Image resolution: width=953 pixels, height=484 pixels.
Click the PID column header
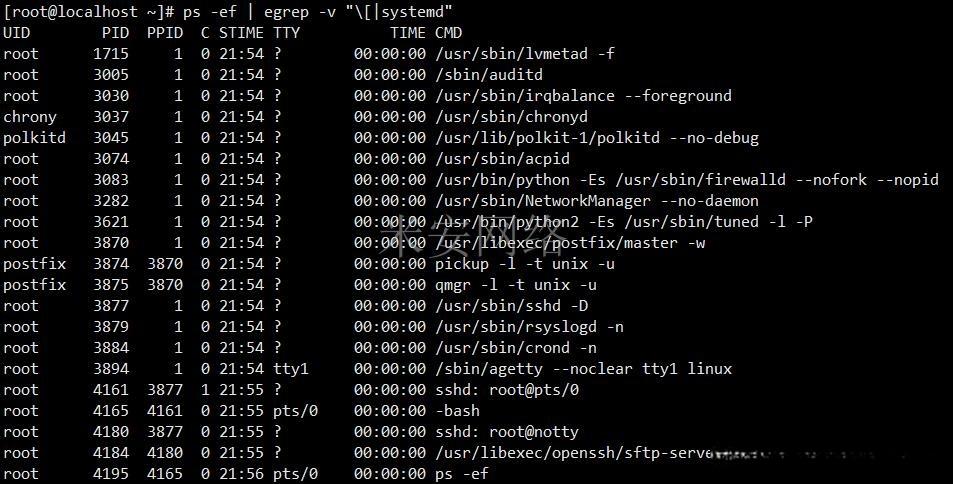[x=115, y=33]
